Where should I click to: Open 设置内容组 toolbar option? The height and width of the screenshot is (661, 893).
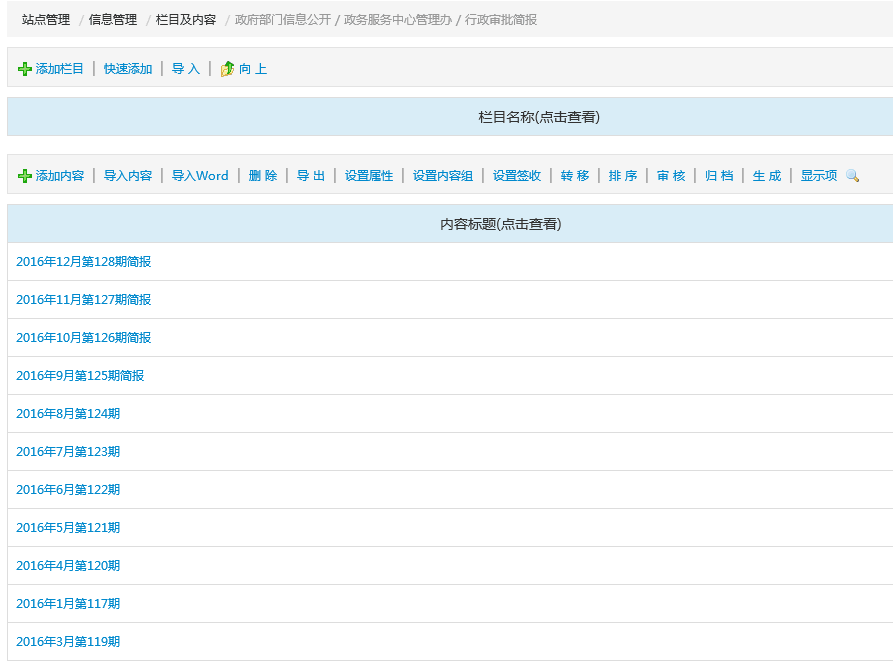click(443, 176)
